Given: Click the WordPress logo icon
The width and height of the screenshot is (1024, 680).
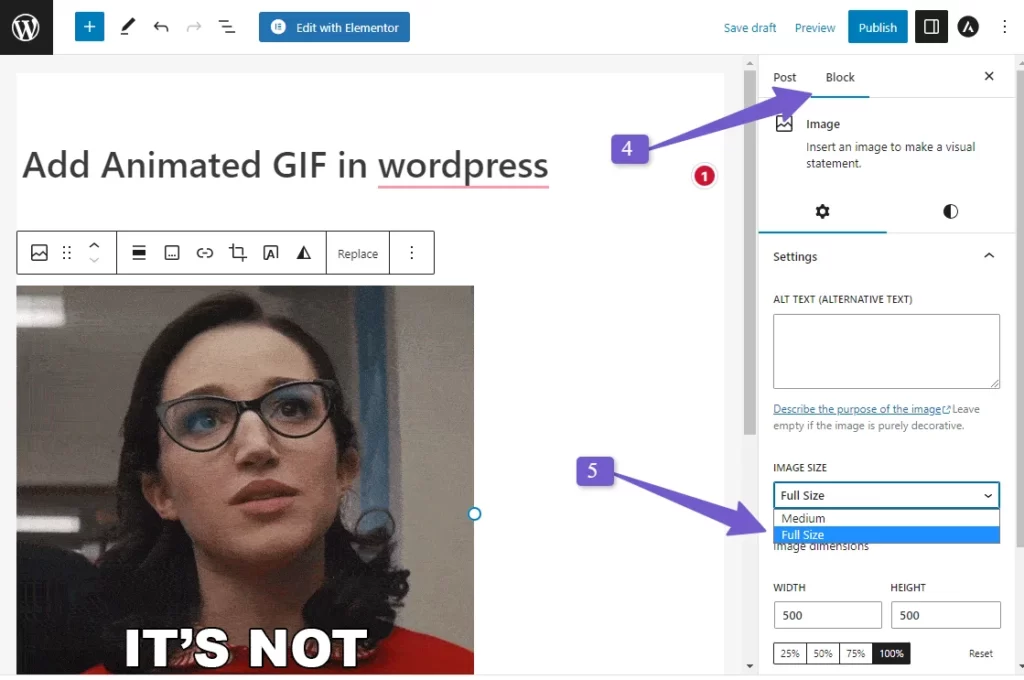Looking at the screenshot, I should click(26, 27).
